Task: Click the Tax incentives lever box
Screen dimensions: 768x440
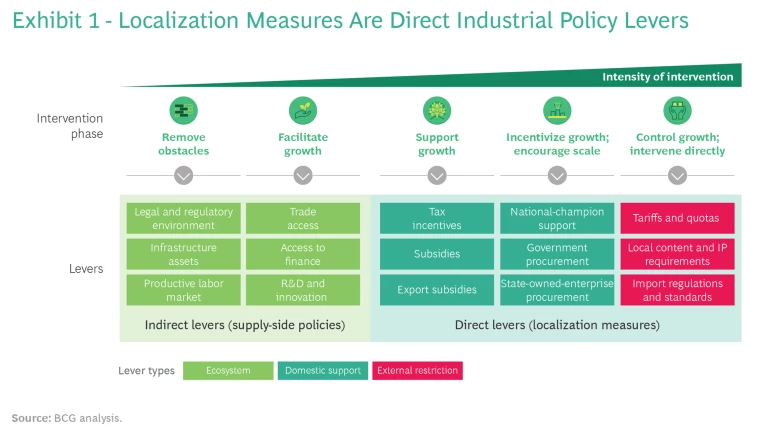Action: (437, 218)
